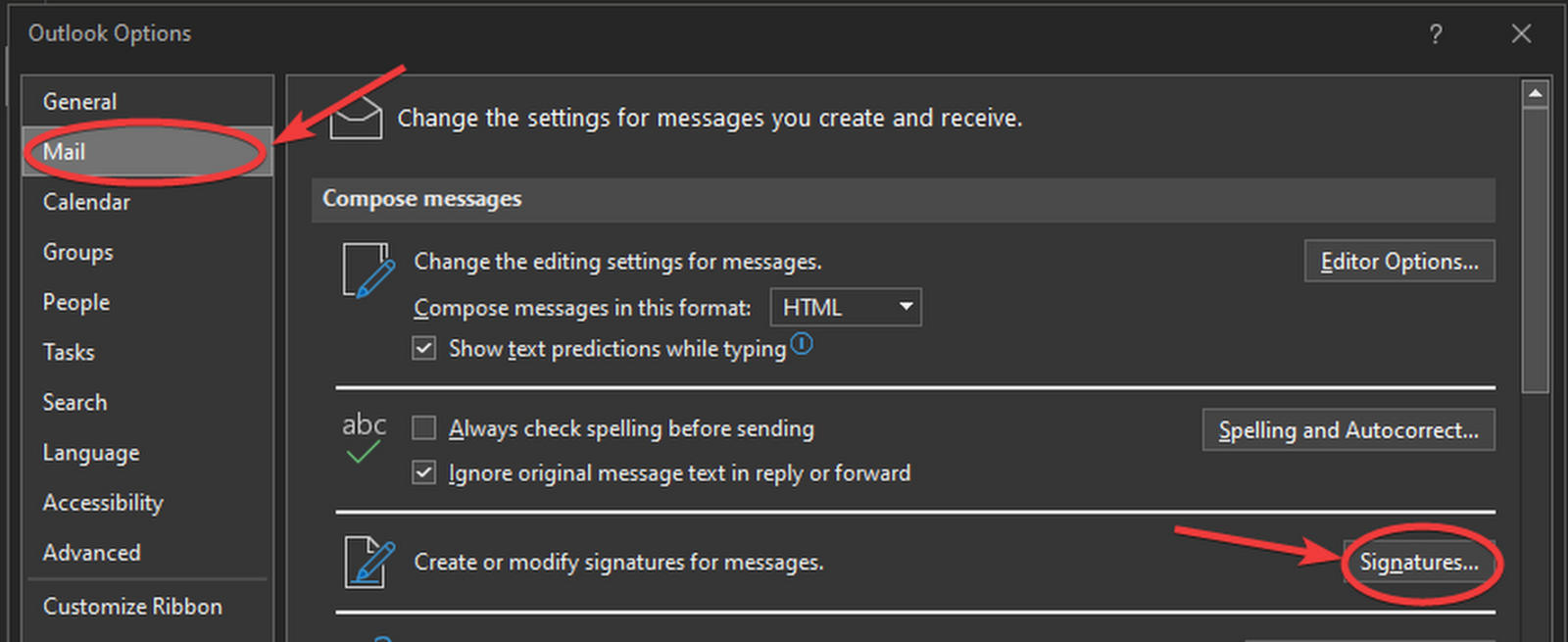Click the signature pen document icon
The height and width of the screenshot is (642, 1568).
coord(368,563)
